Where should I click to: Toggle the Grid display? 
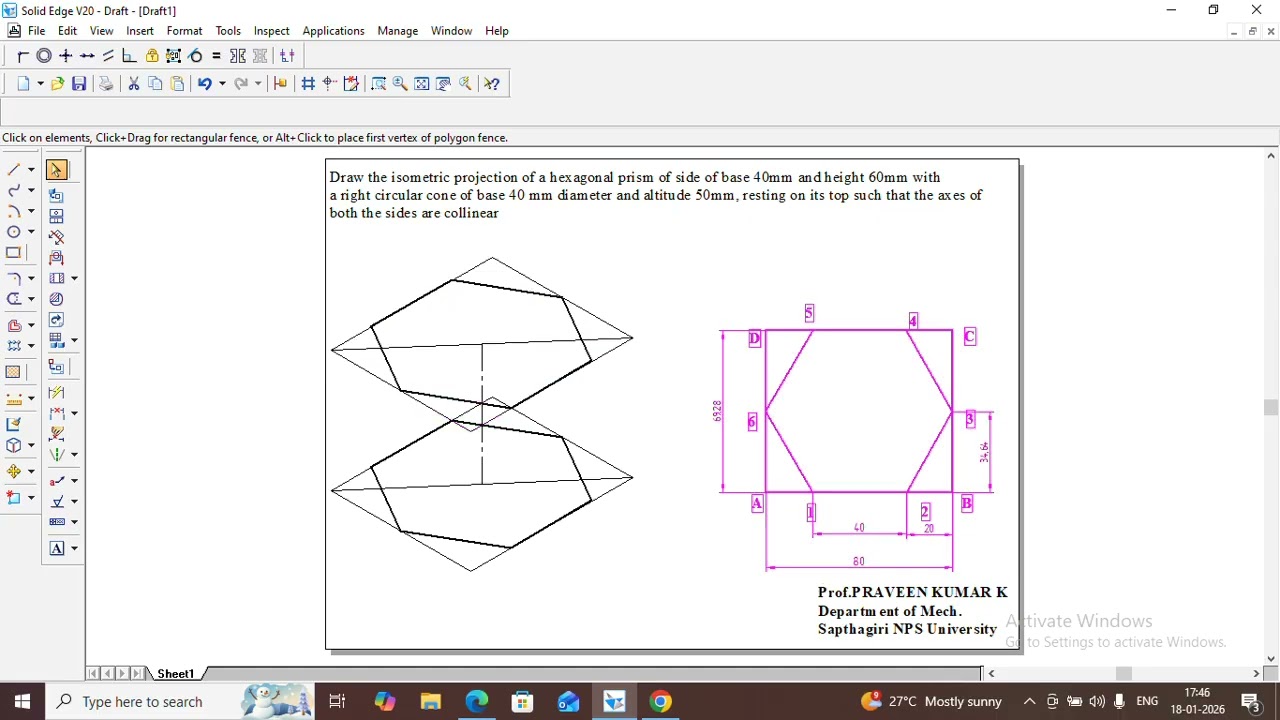coord(308,84)
